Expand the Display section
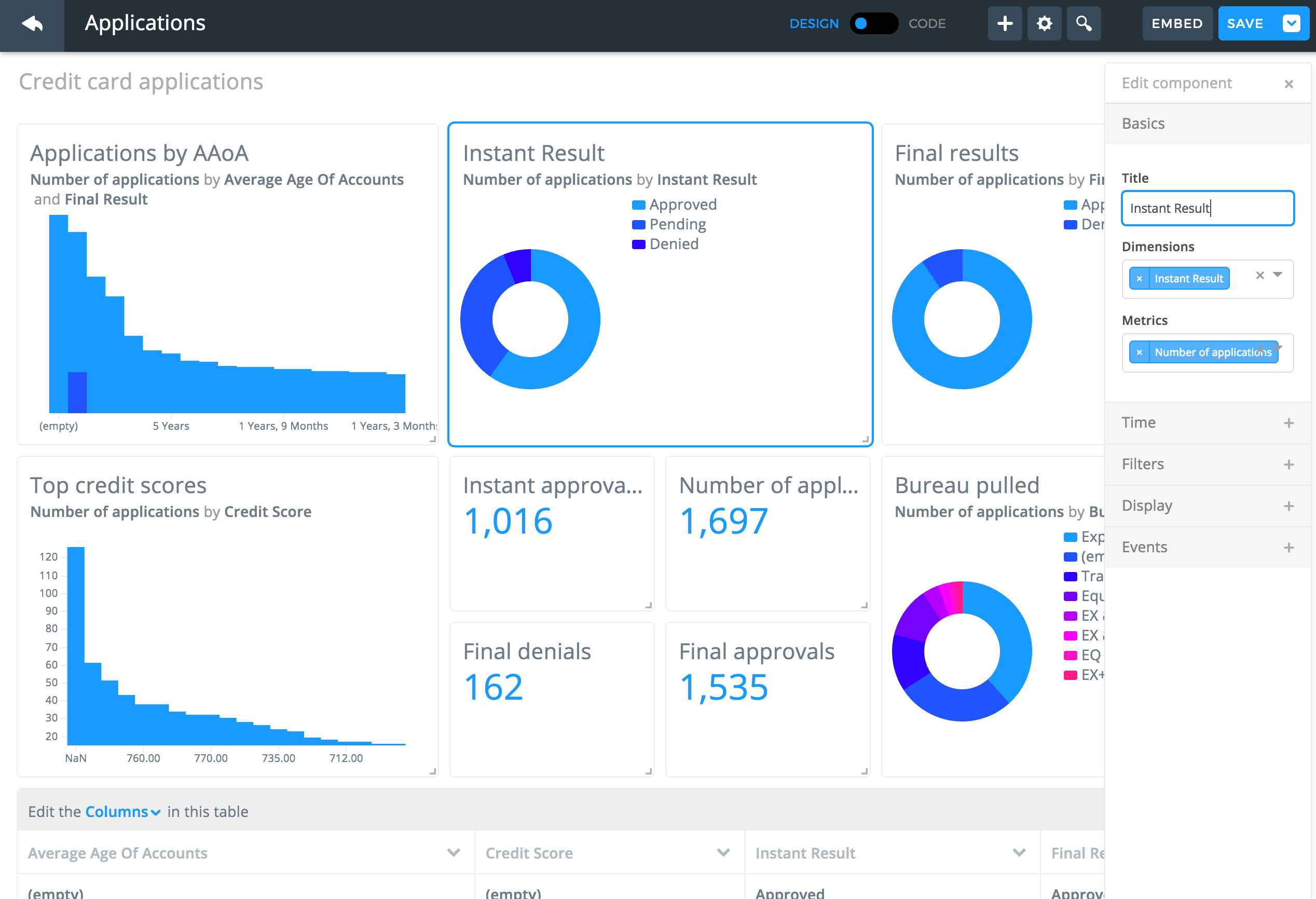Screen dimensions: 1316x899 [x=1288, y=506]
